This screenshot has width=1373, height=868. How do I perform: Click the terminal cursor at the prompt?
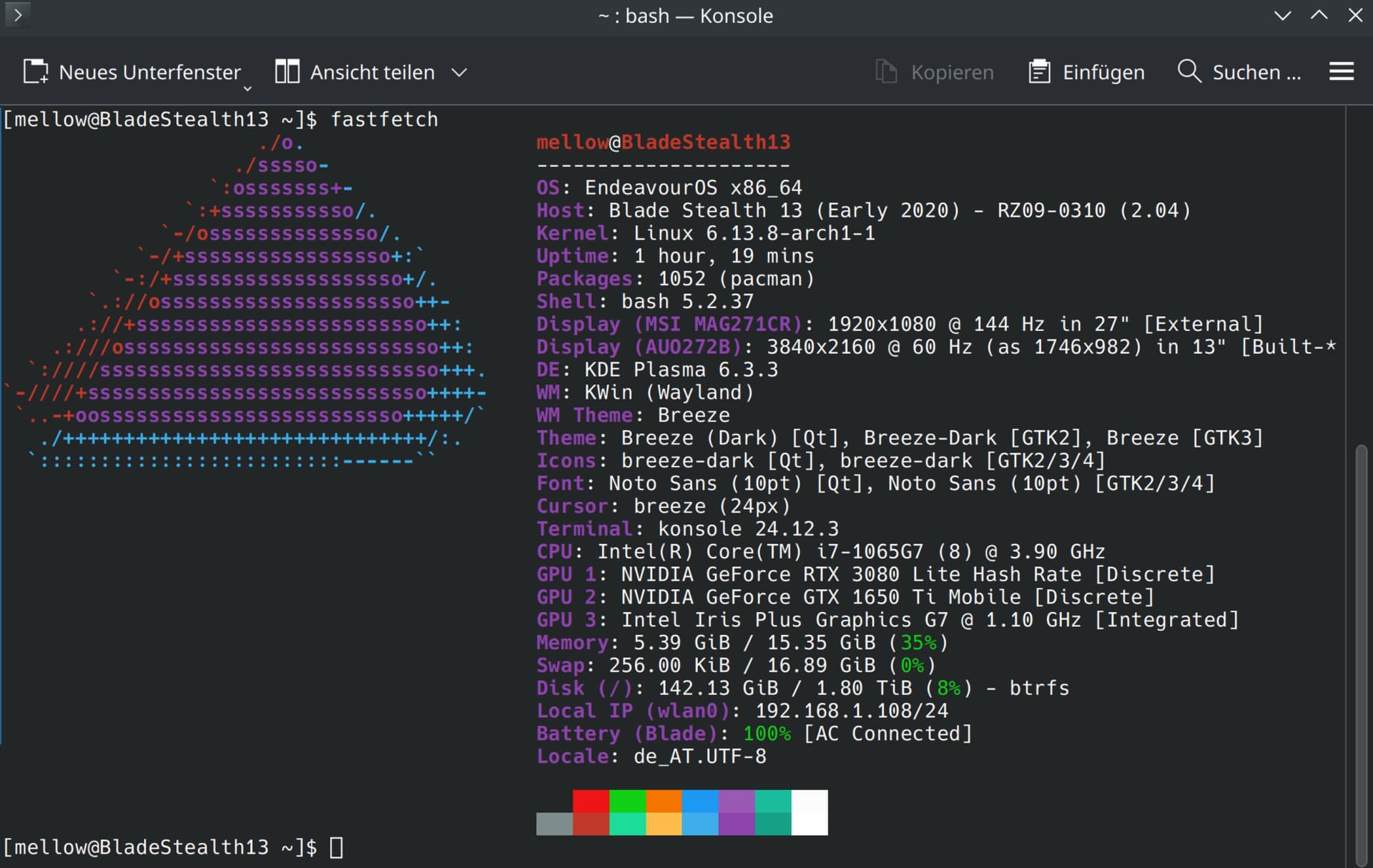(336, 847)
